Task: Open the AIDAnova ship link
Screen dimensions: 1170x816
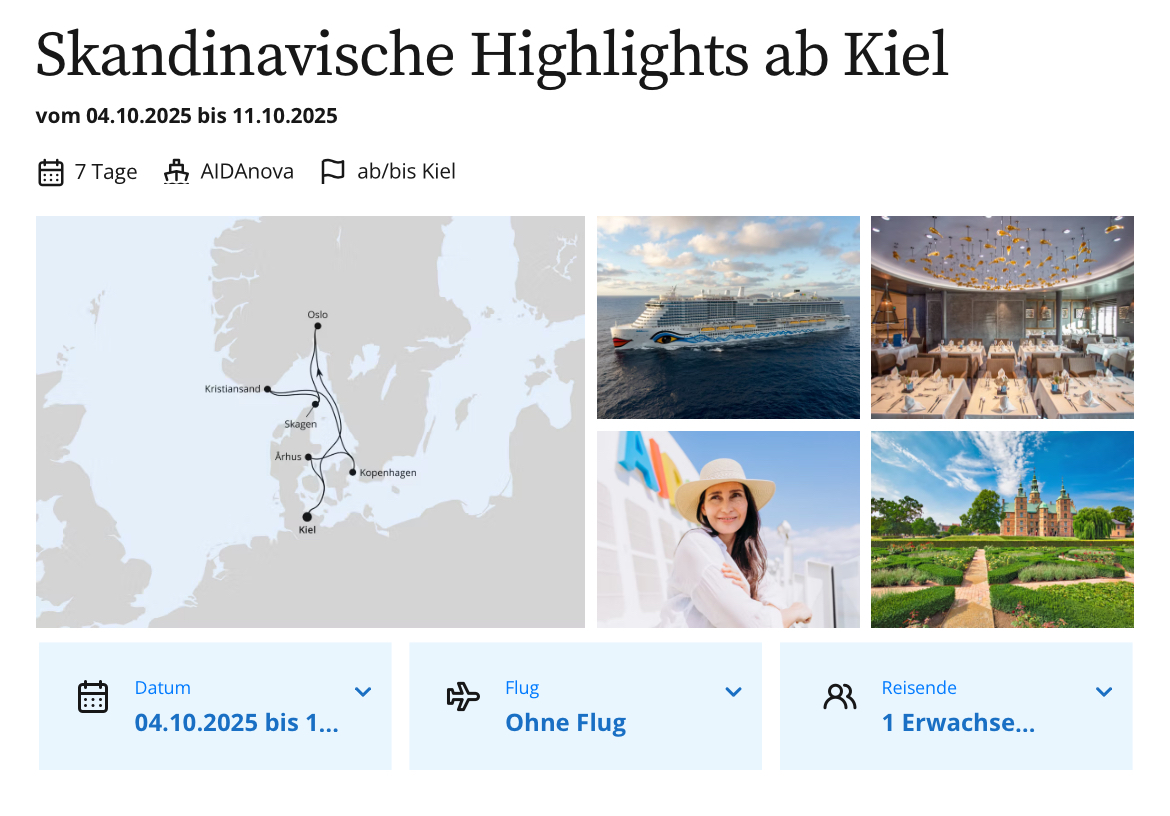Action: click(x=247, y=172)
